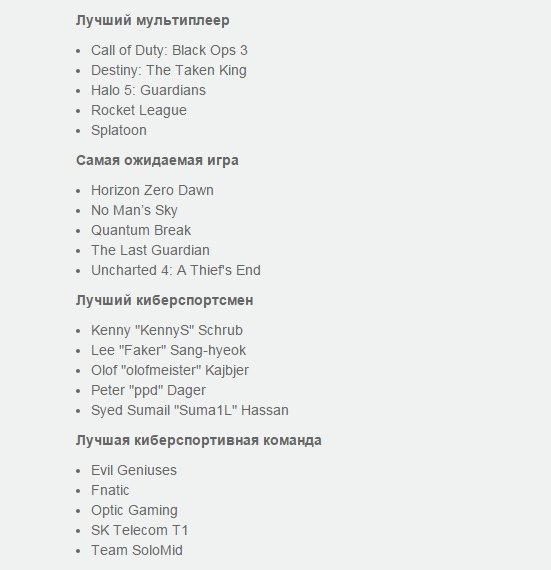Click on Splatoon in the multiplayer list
The image size is (551, 570).
[119, 131]
